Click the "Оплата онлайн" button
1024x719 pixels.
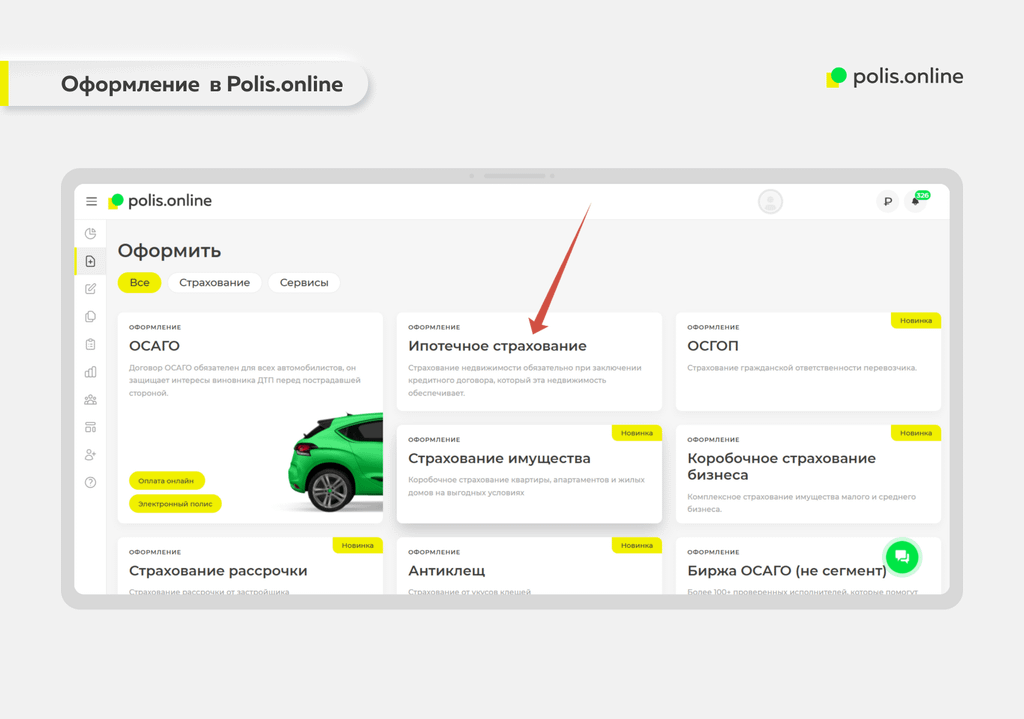[x=166, y=481]
